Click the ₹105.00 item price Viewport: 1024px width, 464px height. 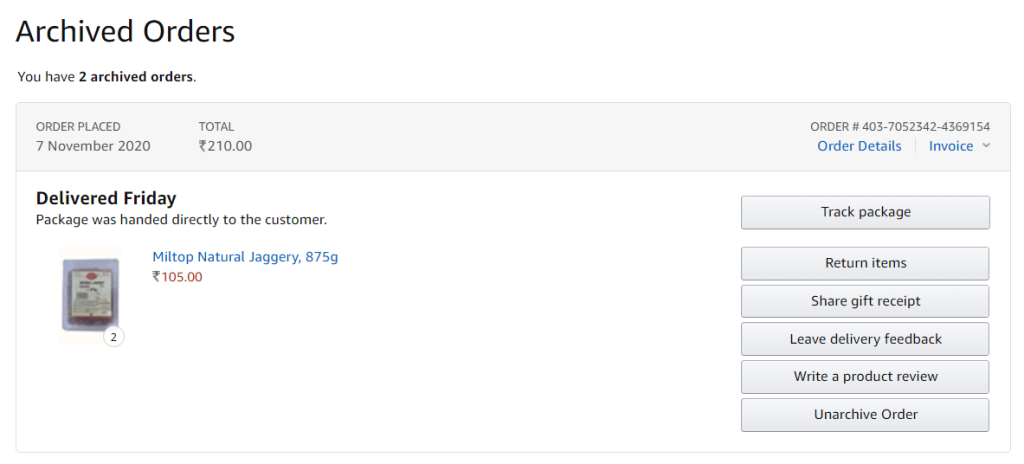click(x=177, y=277)
